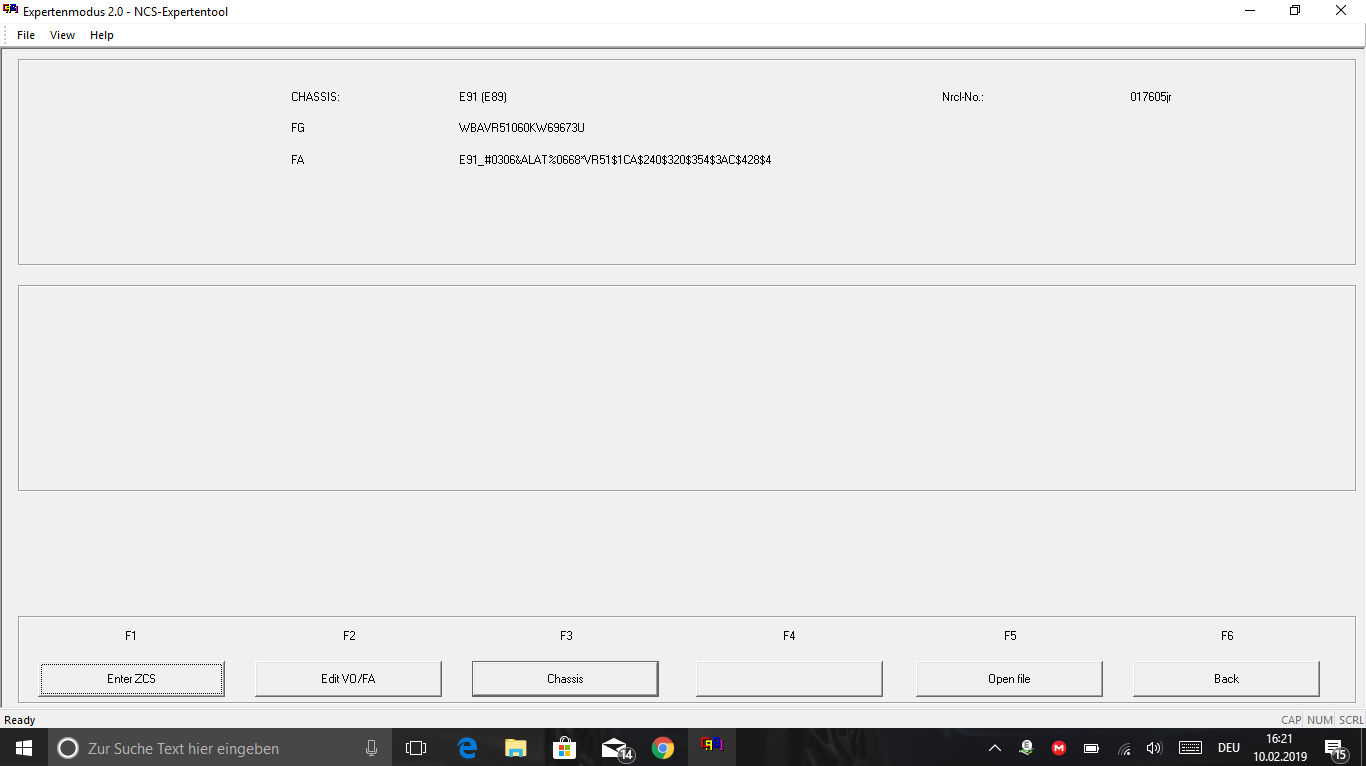Click the search microphone icon
Screen dimensions: 1366x766
point(371,748)
